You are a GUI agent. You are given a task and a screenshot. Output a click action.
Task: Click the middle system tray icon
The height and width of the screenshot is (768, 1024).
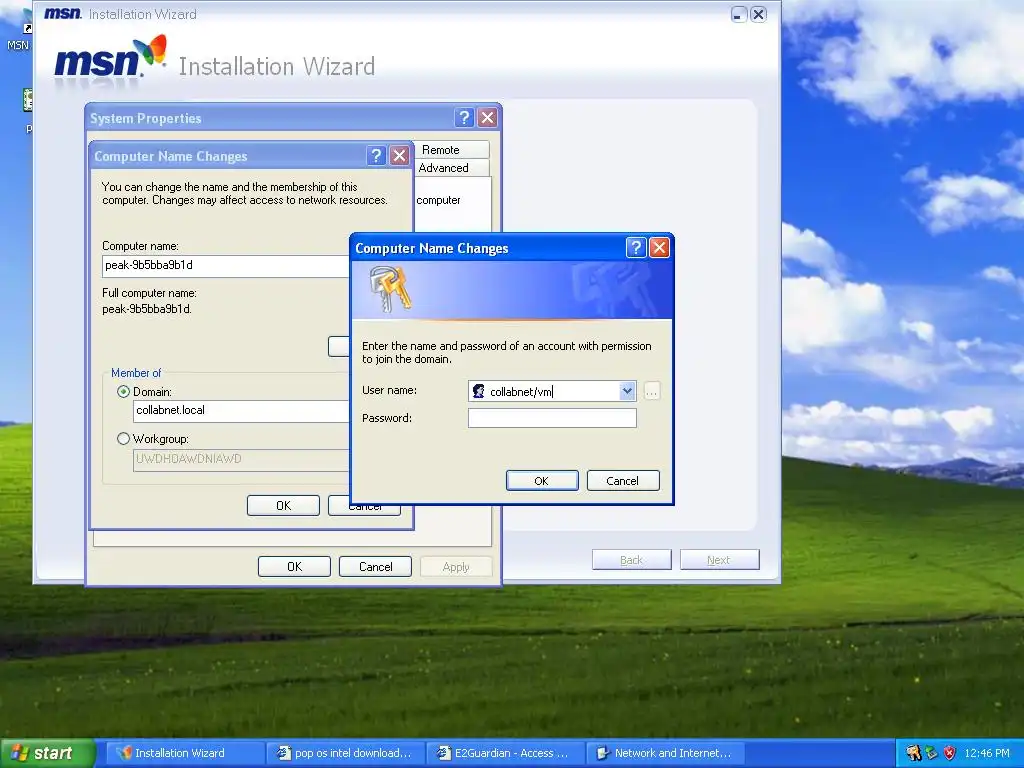(931, 753)
